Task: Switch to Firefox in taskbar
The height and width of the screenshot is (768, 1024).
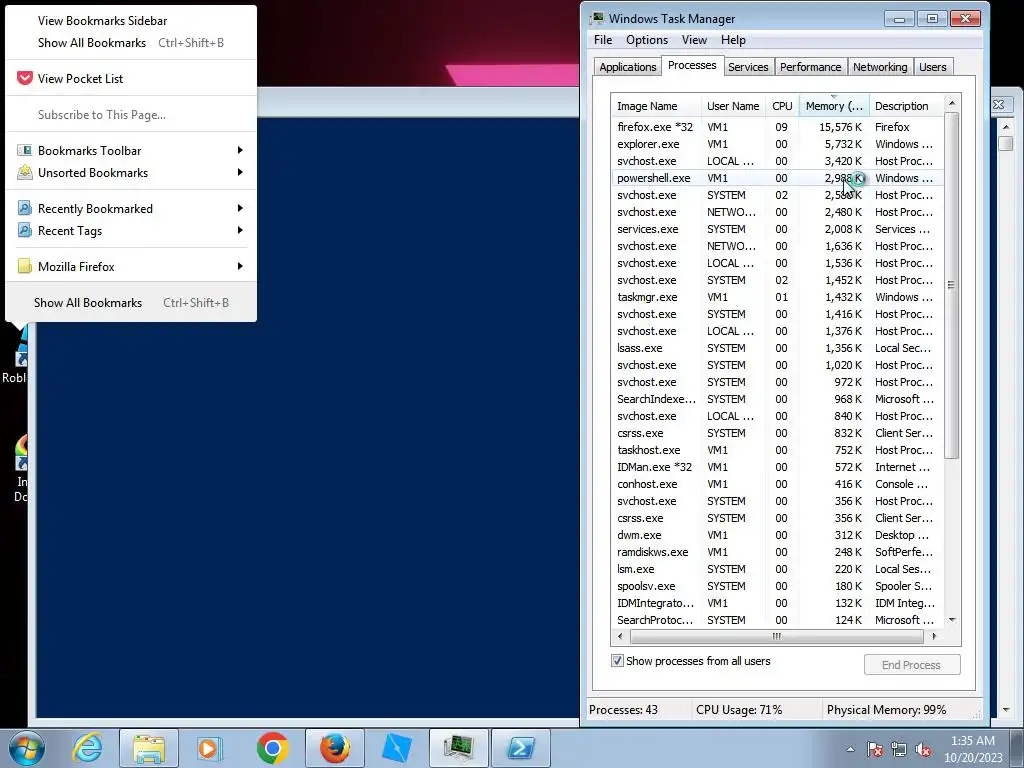Action: (334, 748)
